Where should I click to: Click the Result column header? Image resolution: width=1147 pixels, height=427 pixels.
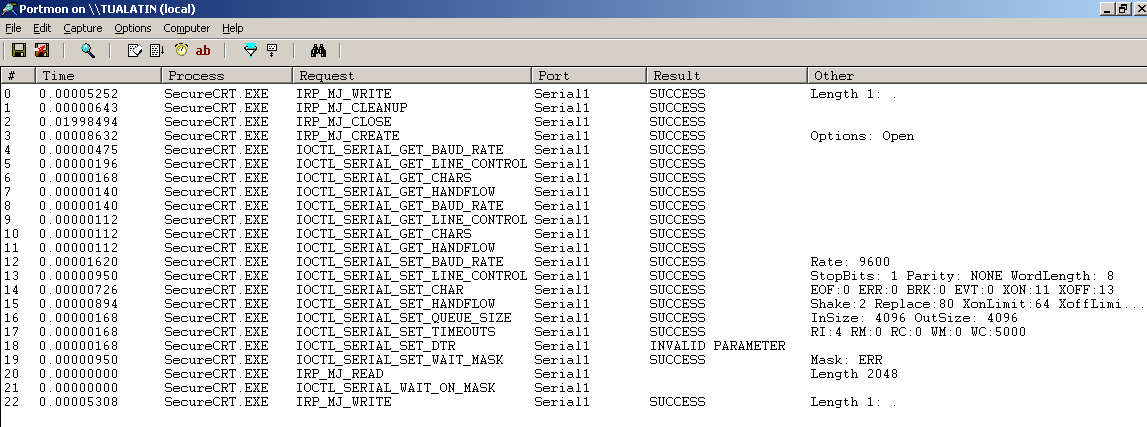(x=726, y=75)
